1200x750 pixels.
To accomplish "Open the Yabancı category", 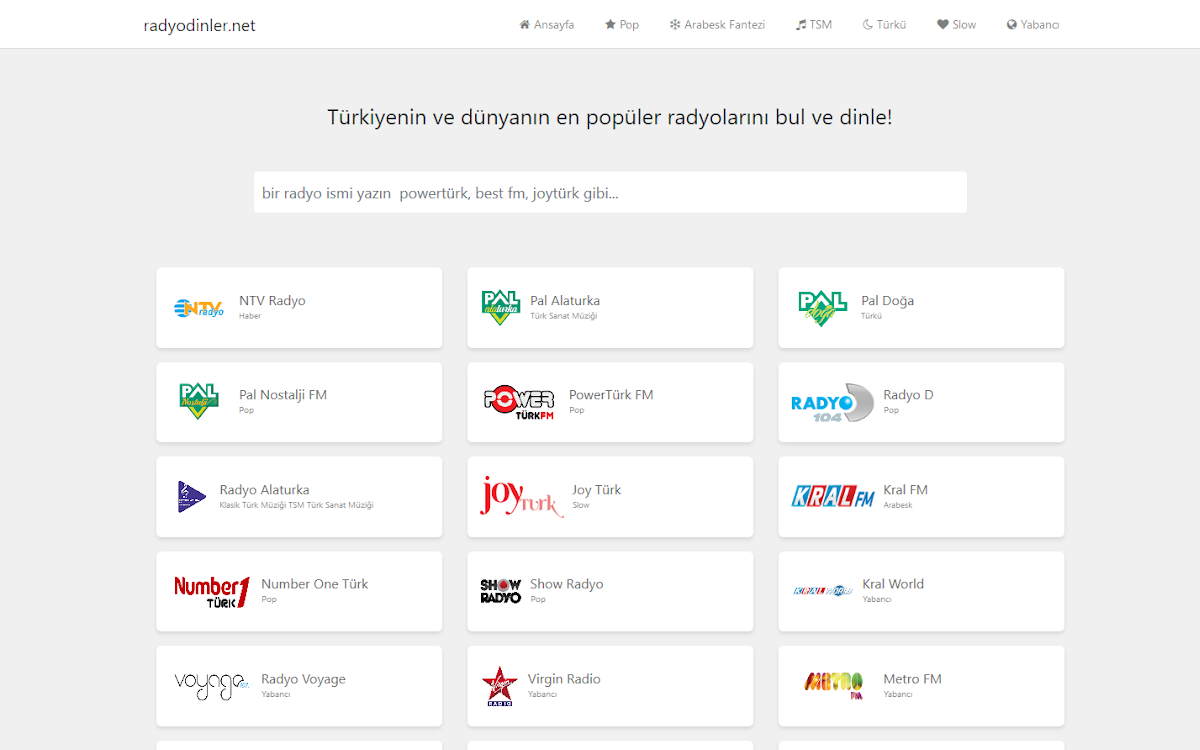I will click(x=1033, y=25).
